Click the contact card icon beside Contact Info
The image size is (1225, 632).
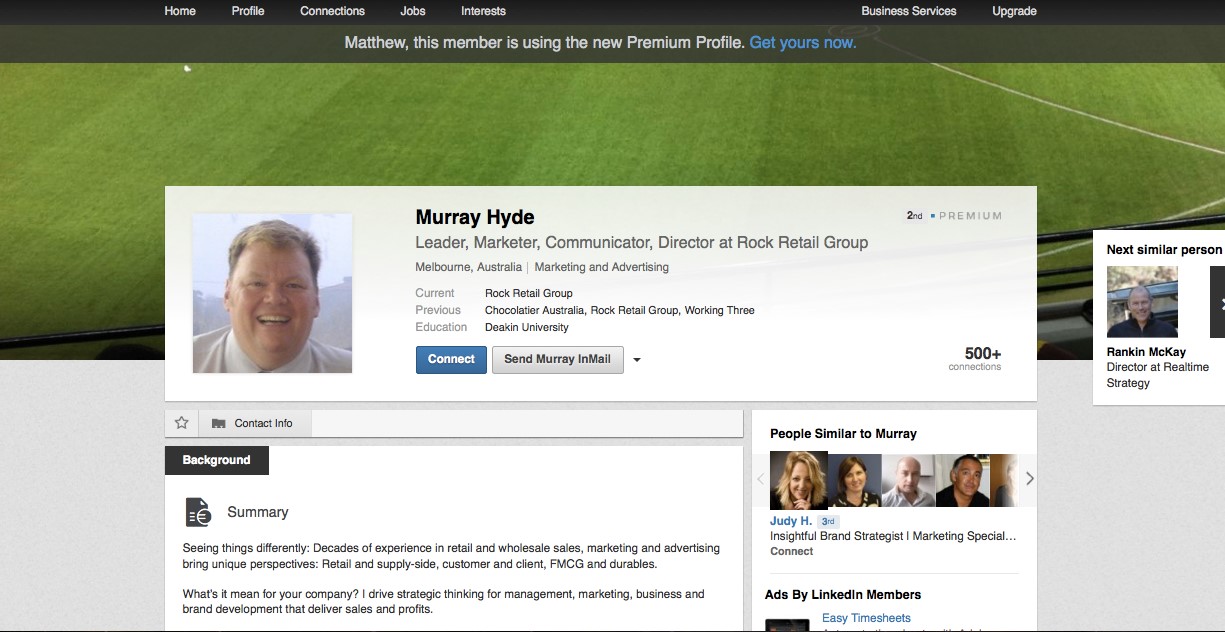pyautogui.click(x=219, y=424)
